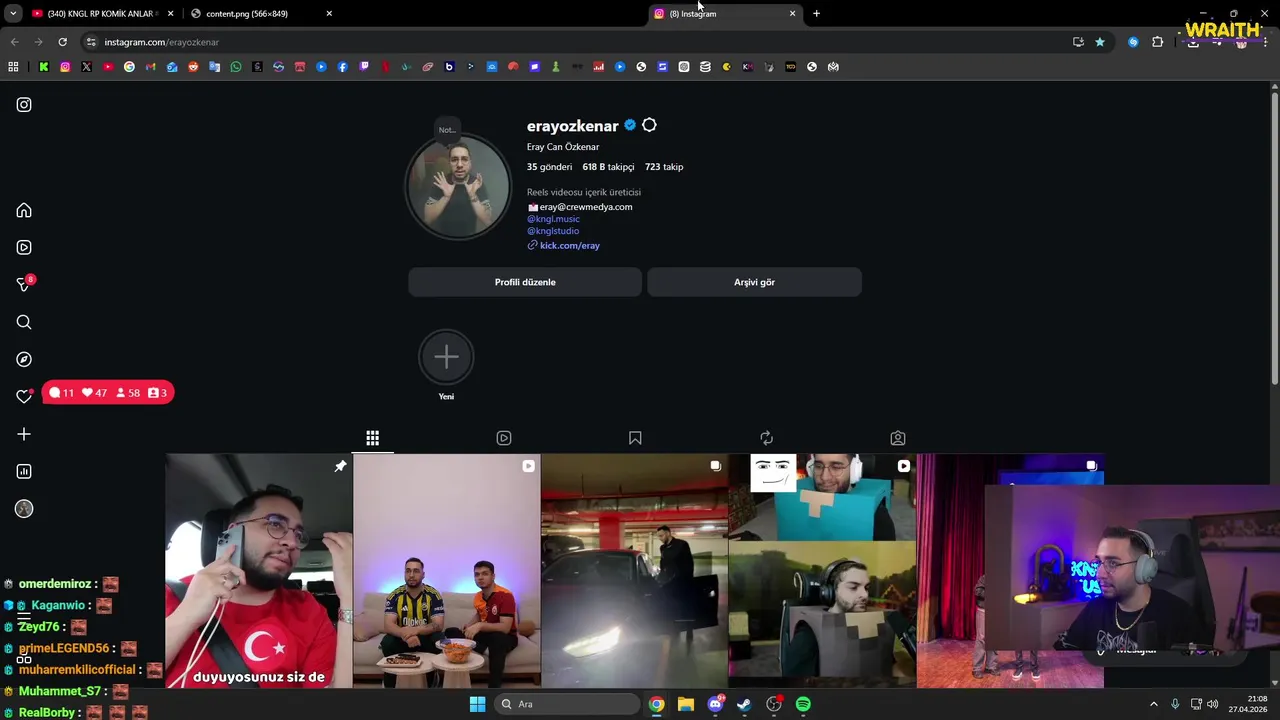Open the profile picture of erayozkenar
The height and width of the screenshot is (720, 1280).
tap(458, 187)
